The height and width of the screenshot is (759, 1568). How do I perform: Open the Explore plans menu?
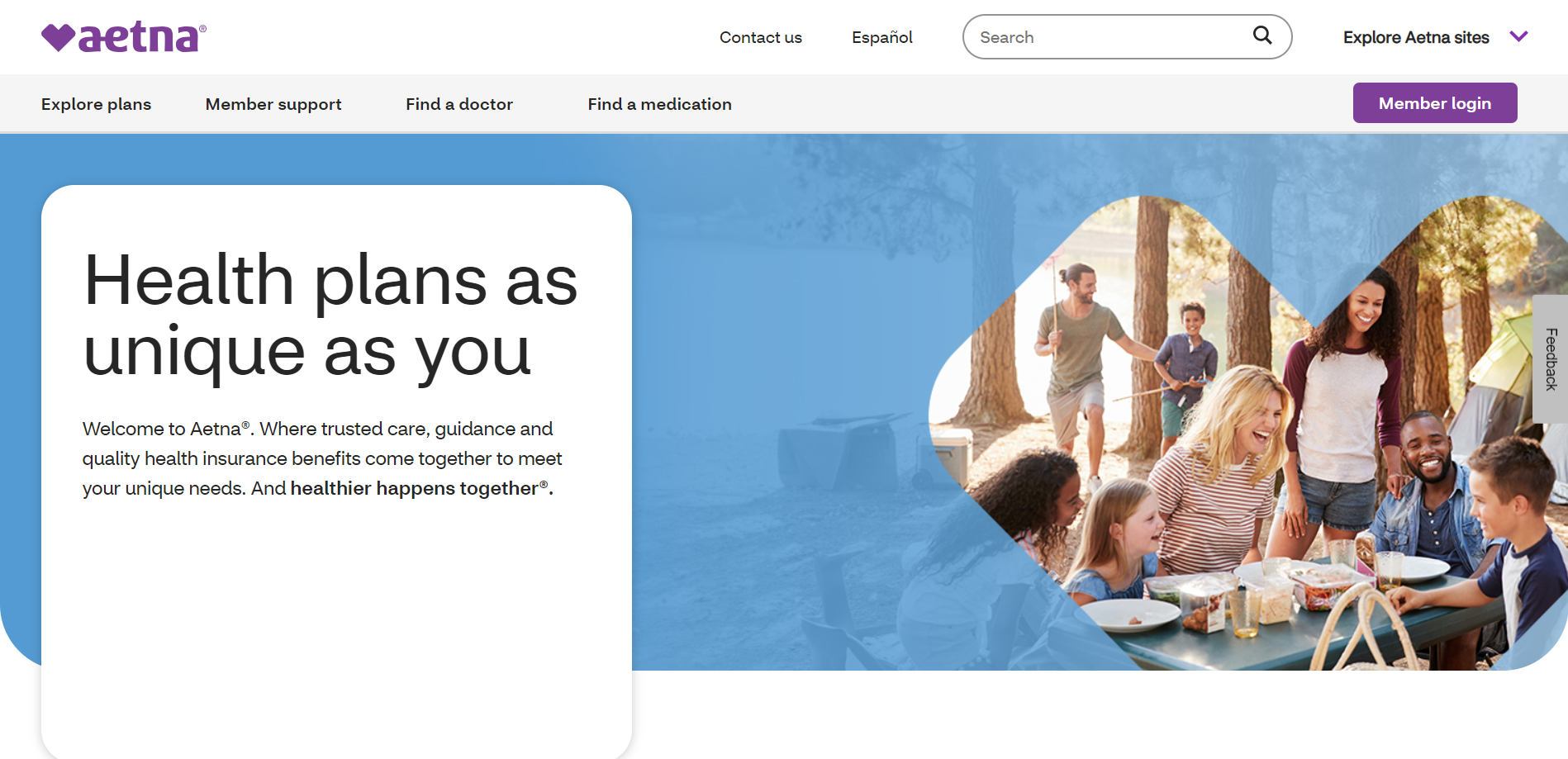(96, 104)
